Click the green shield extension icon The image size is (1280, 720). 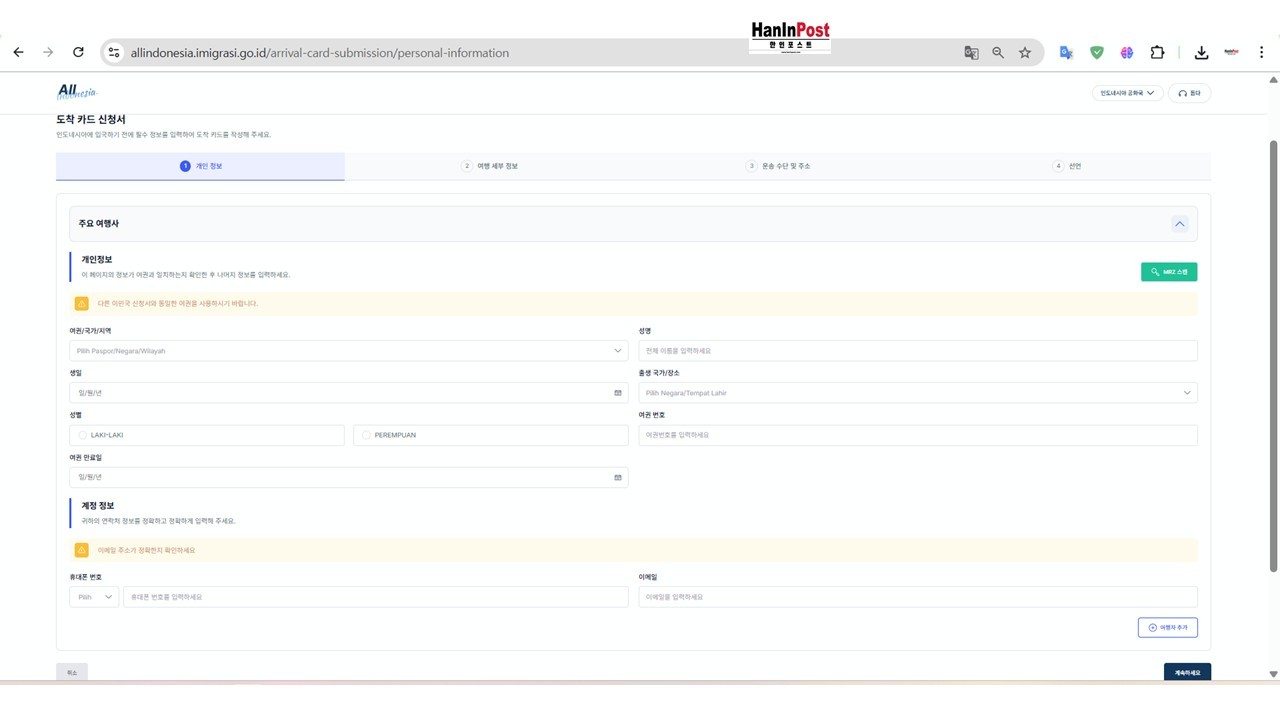click(x=1097, y=53)
